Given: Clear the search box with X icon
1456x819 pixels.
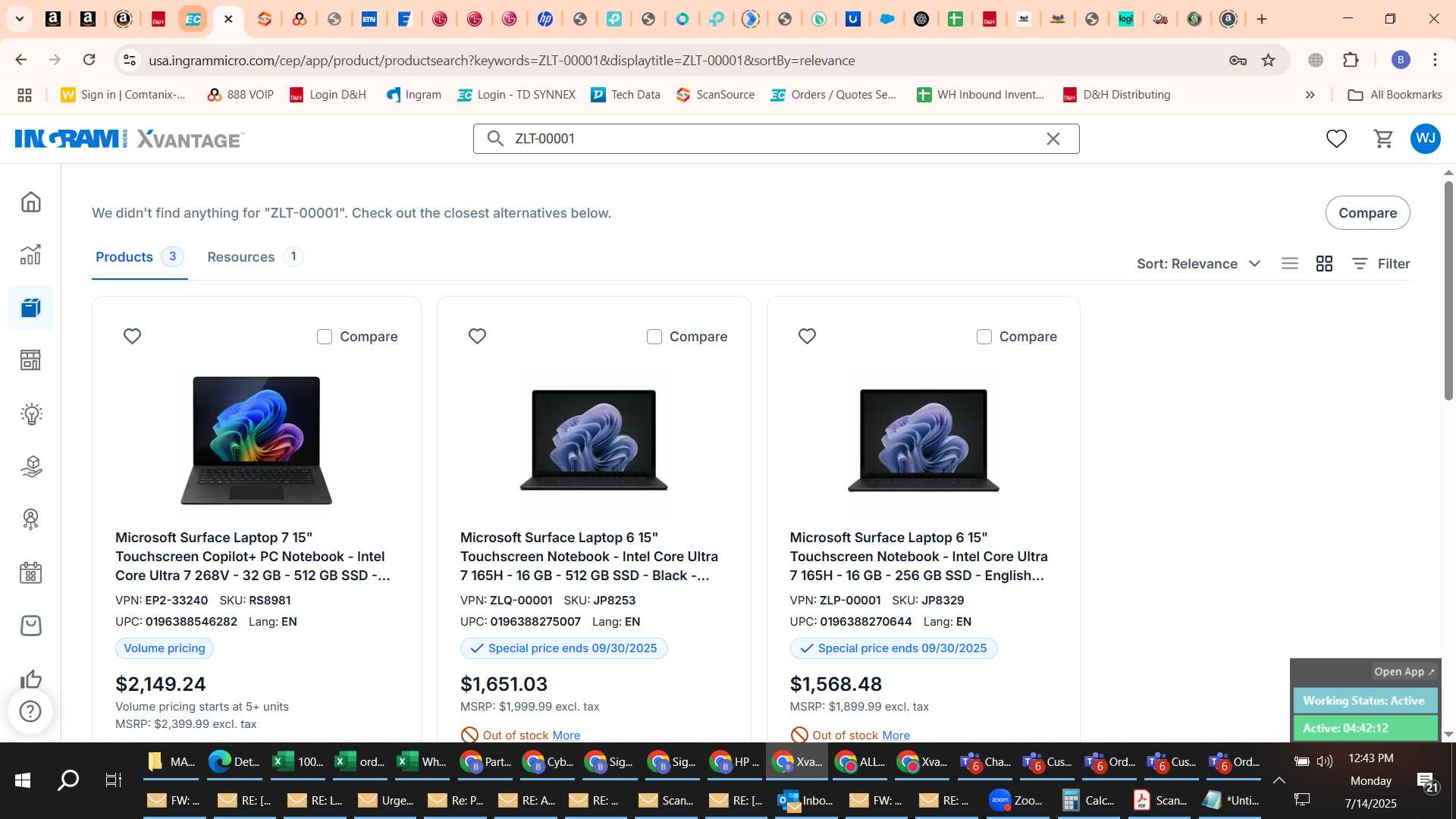Looking at the screenshot, I should (x=1053, y=139).
